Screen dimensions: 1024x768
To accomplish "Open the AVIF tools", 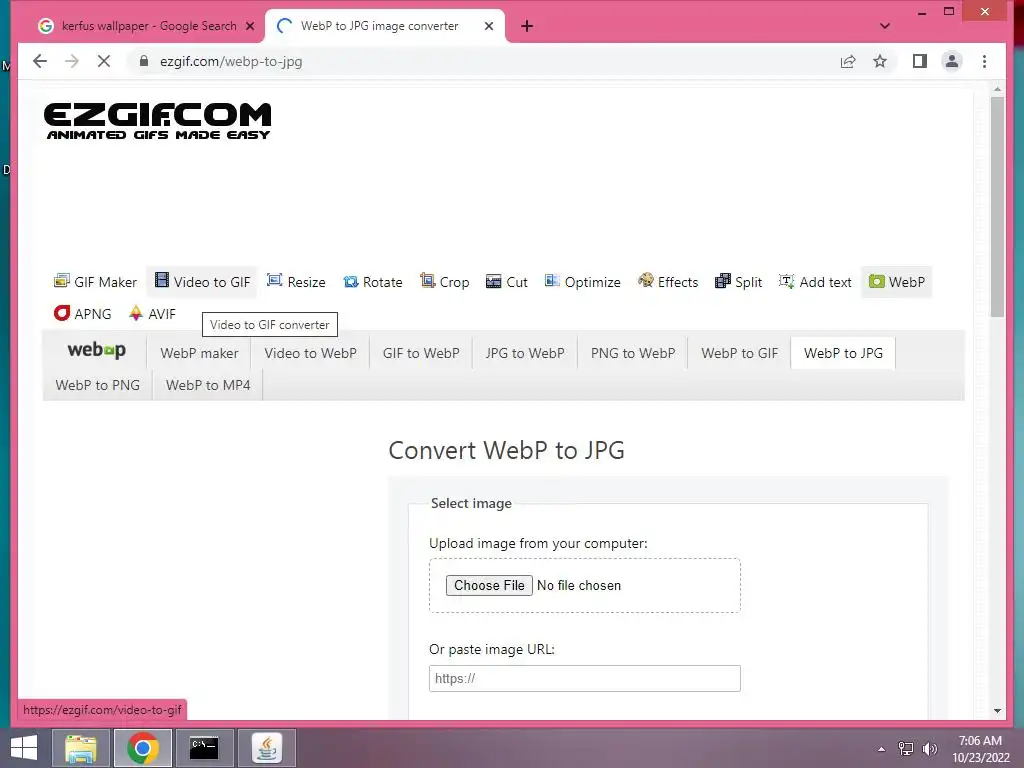I will 153,314.
